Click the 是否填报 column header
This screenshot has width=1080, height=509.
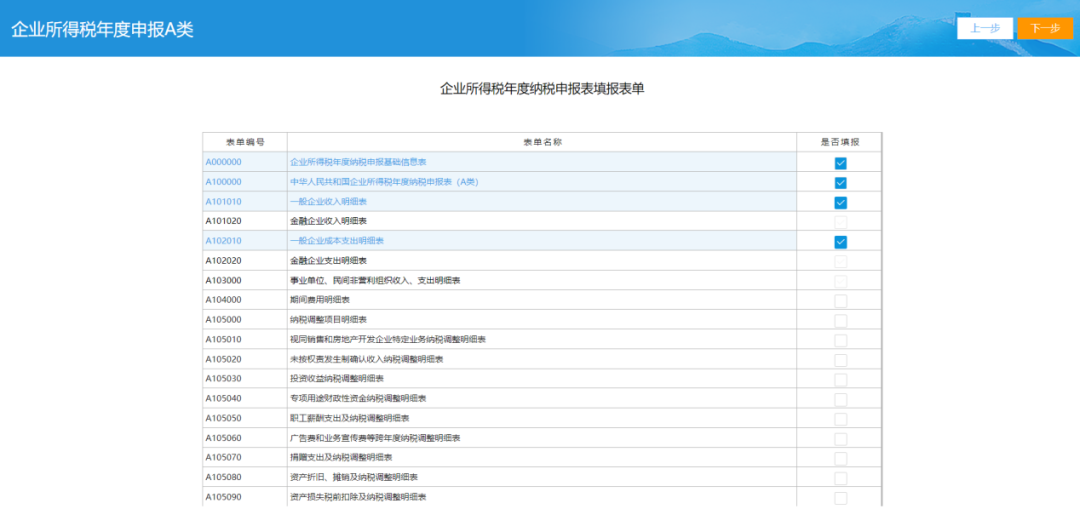click(x=840, y=142)
